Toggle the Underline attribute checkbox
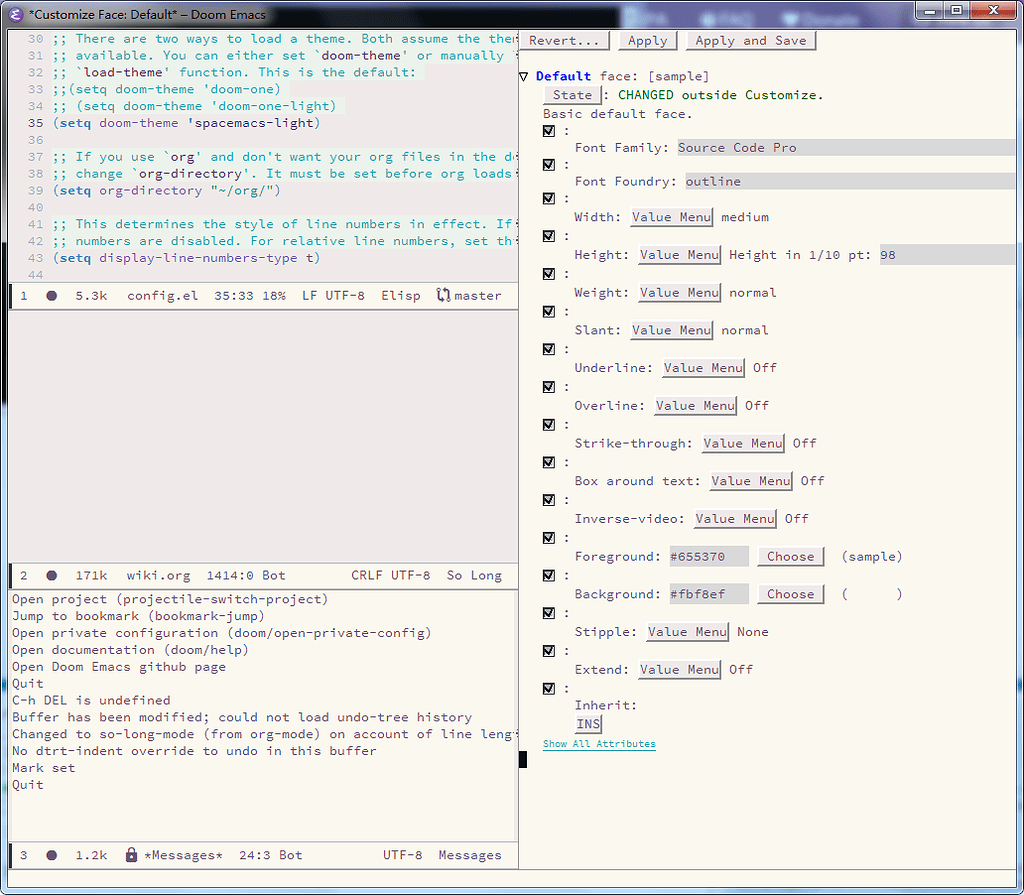This screenshot has height=895, width=1024. click(548, 349)
